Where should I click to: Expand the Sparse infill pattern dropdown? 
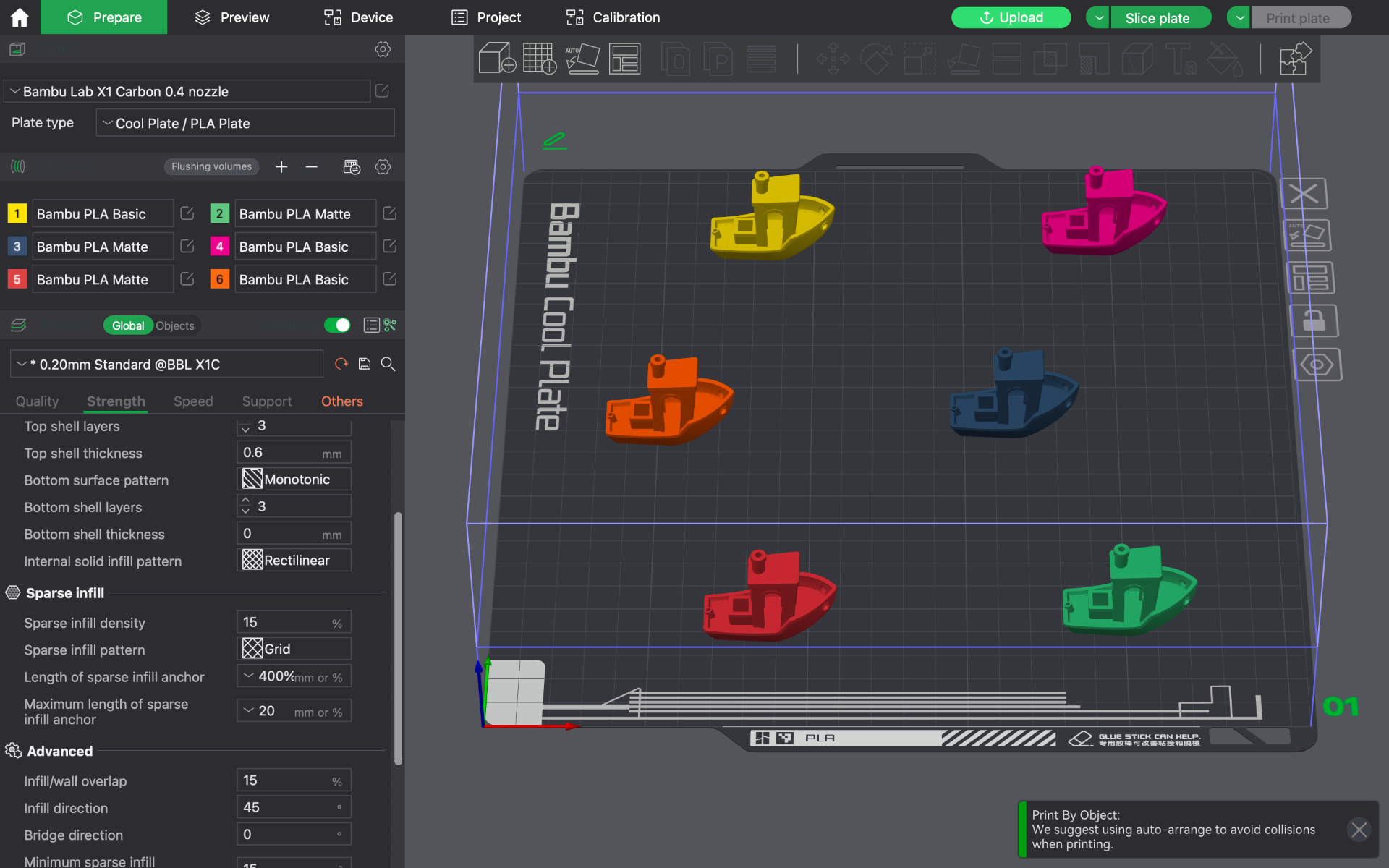pyautogui.click(x=294, y=649)
